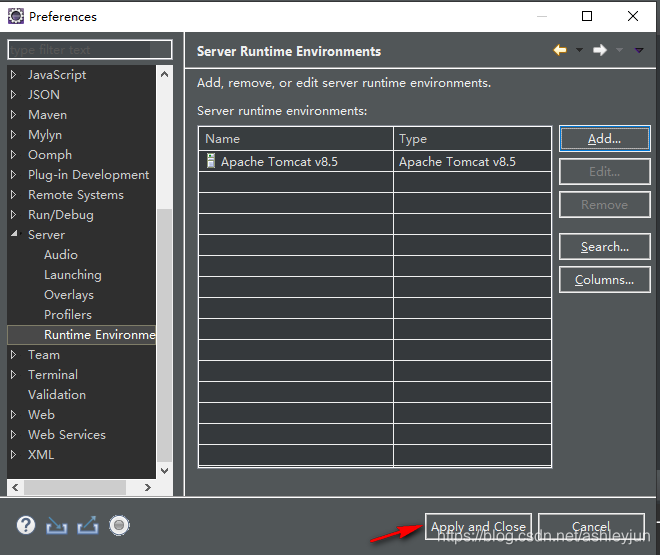
Task: Expand the Mylyn tree node
Action: [x=13, y=134]
